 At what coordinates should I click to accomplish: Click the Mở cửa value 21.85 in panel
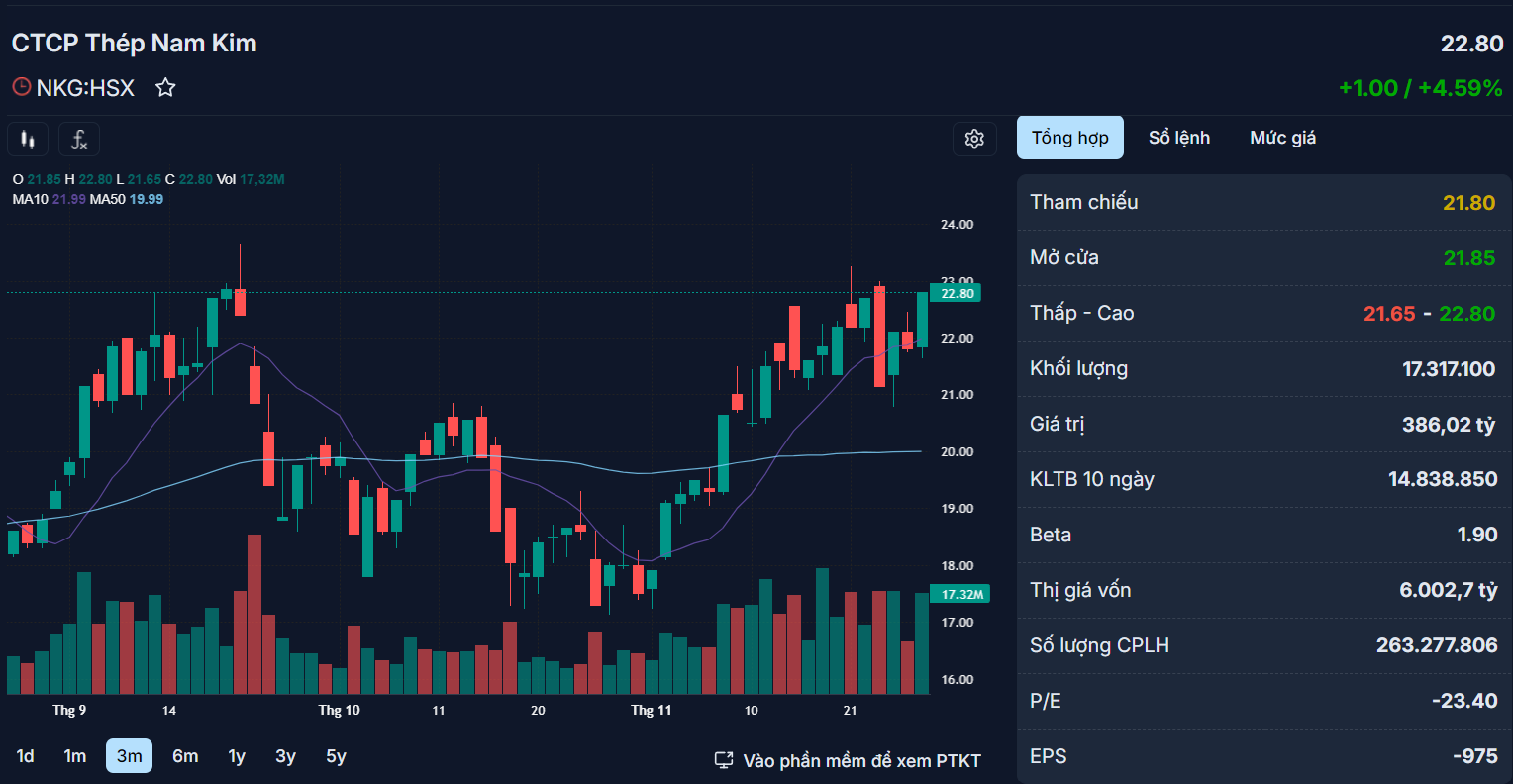1469,258
